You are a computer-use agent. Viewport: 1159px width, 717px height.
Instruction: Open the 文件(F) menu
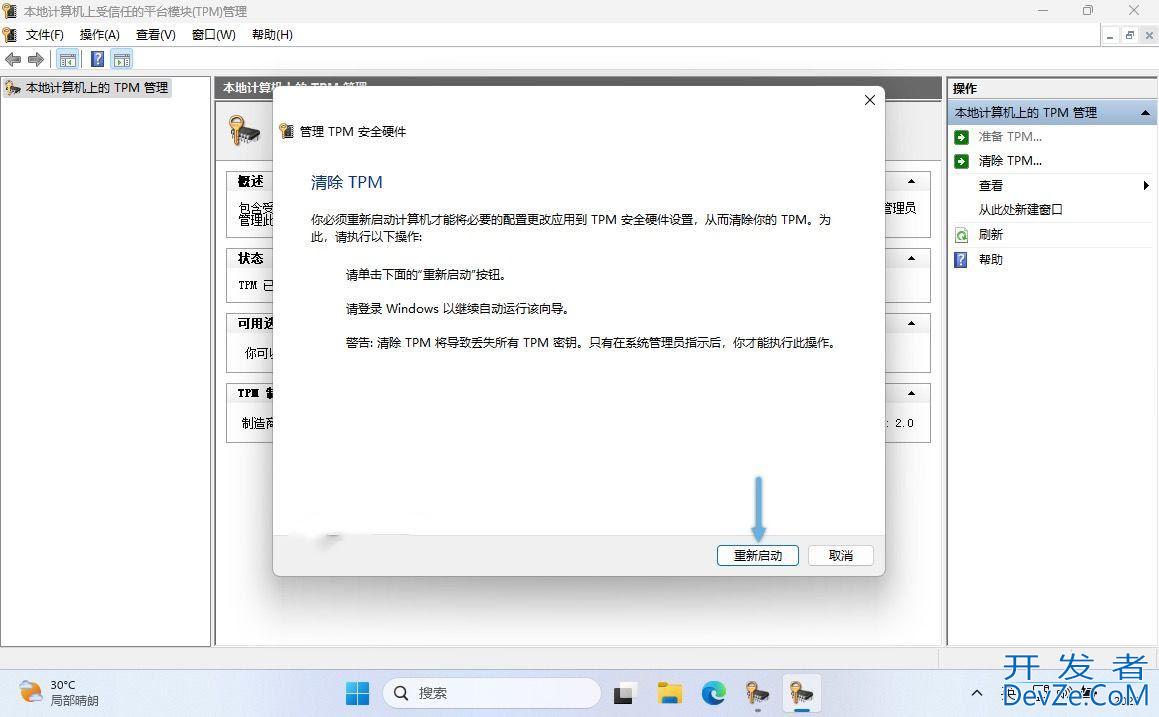[44, 35]
